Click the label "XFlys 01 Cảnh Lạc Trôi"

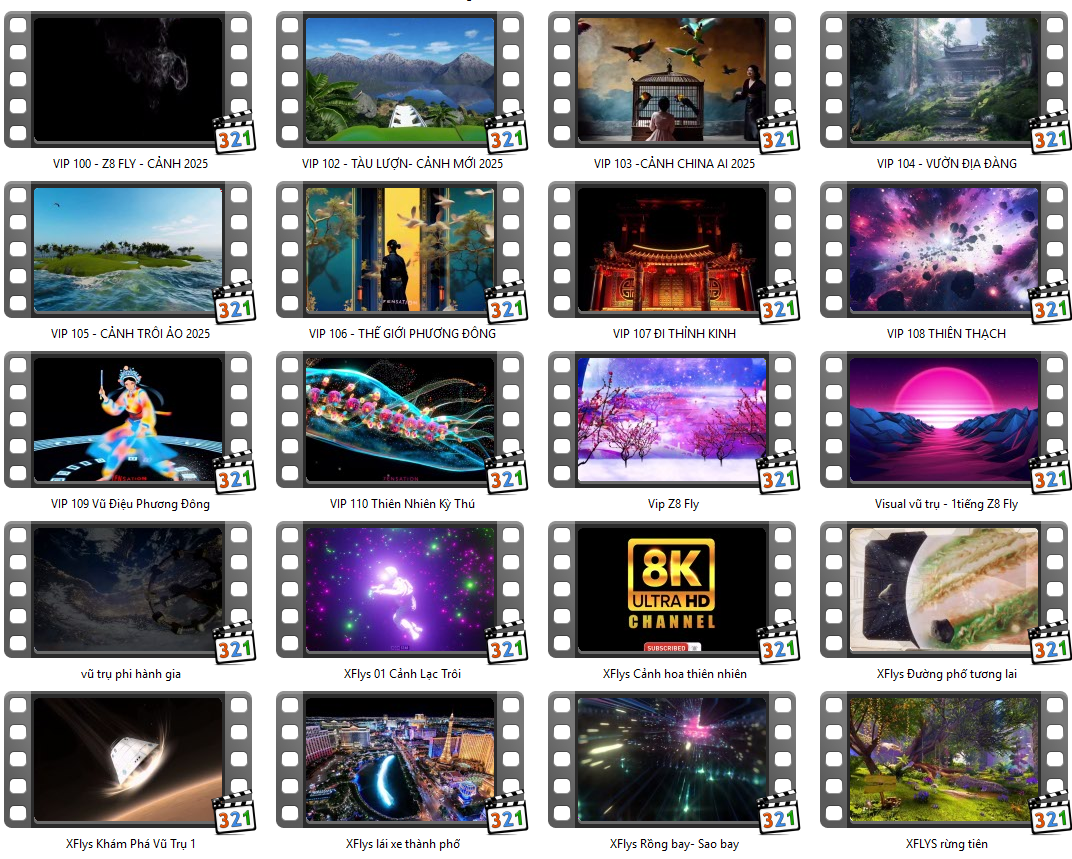pyautogui.click(x=402, y=674)
